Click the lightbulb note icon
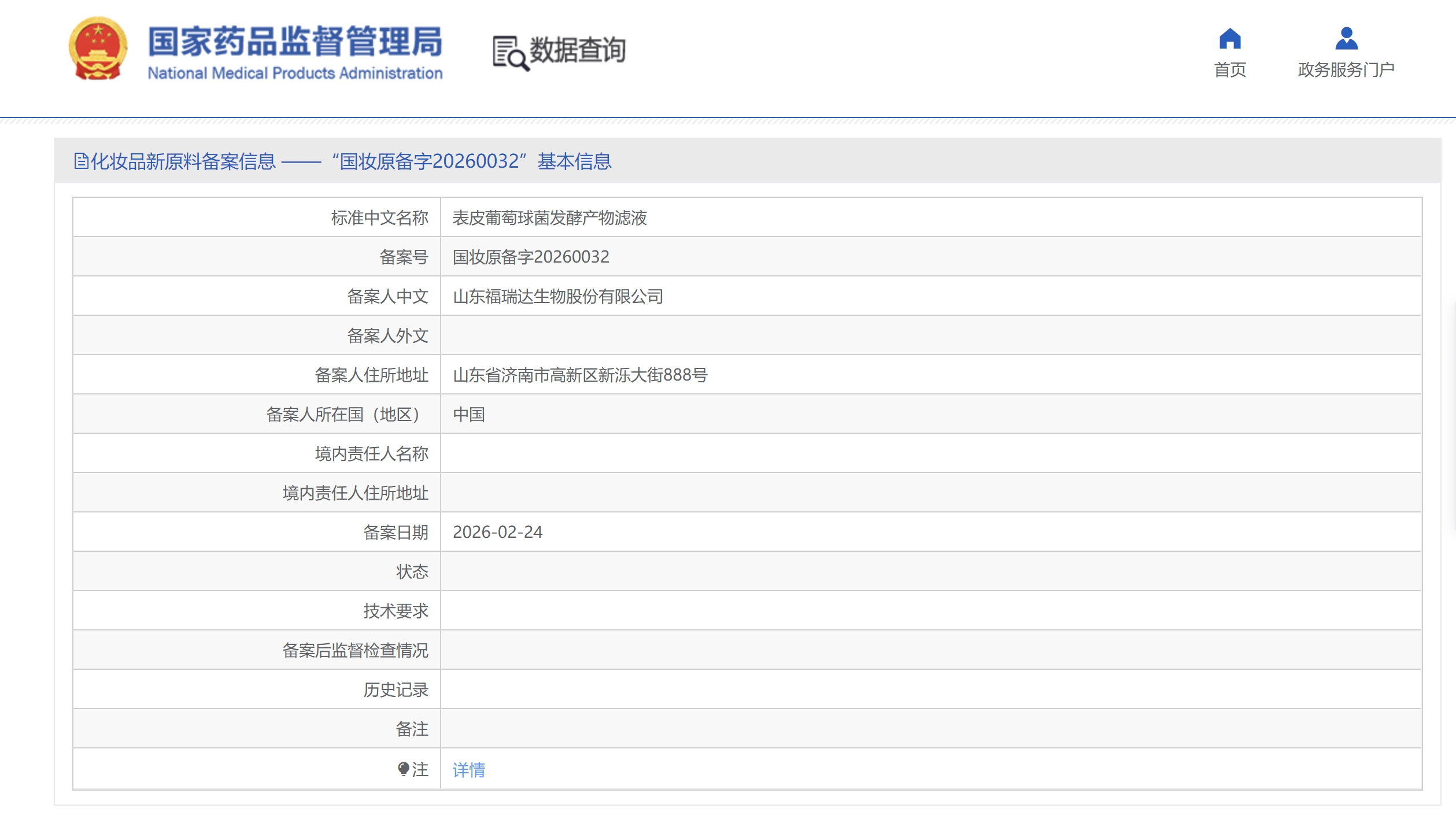 (x=403, y=769)
